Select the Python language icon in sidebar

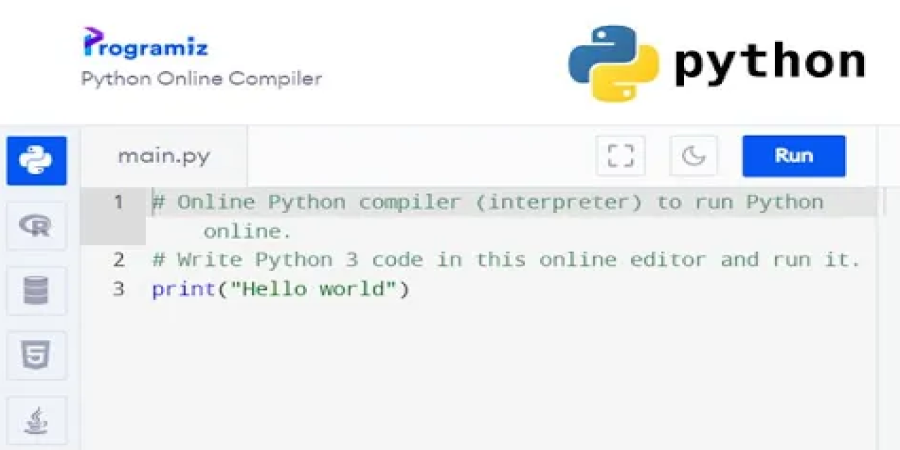pos(37,161)
